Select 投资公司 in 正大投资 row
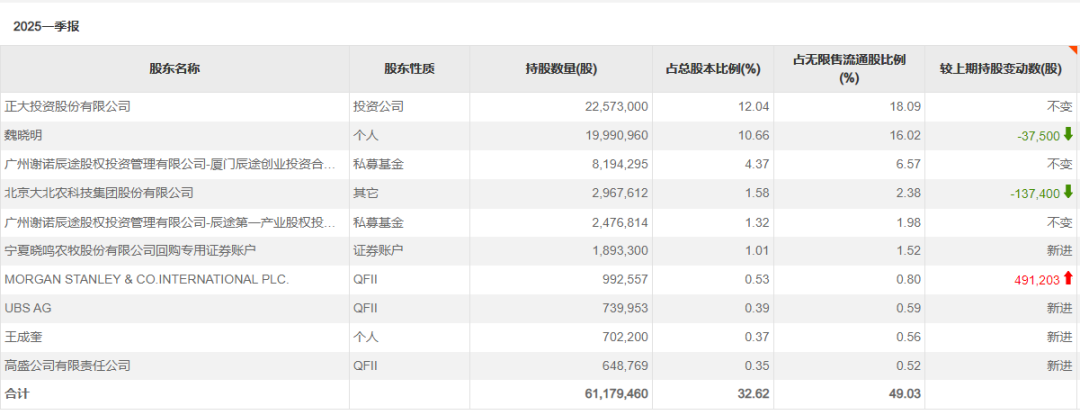This screenshot has width=1080, height=415. click(x=378, y=107)
